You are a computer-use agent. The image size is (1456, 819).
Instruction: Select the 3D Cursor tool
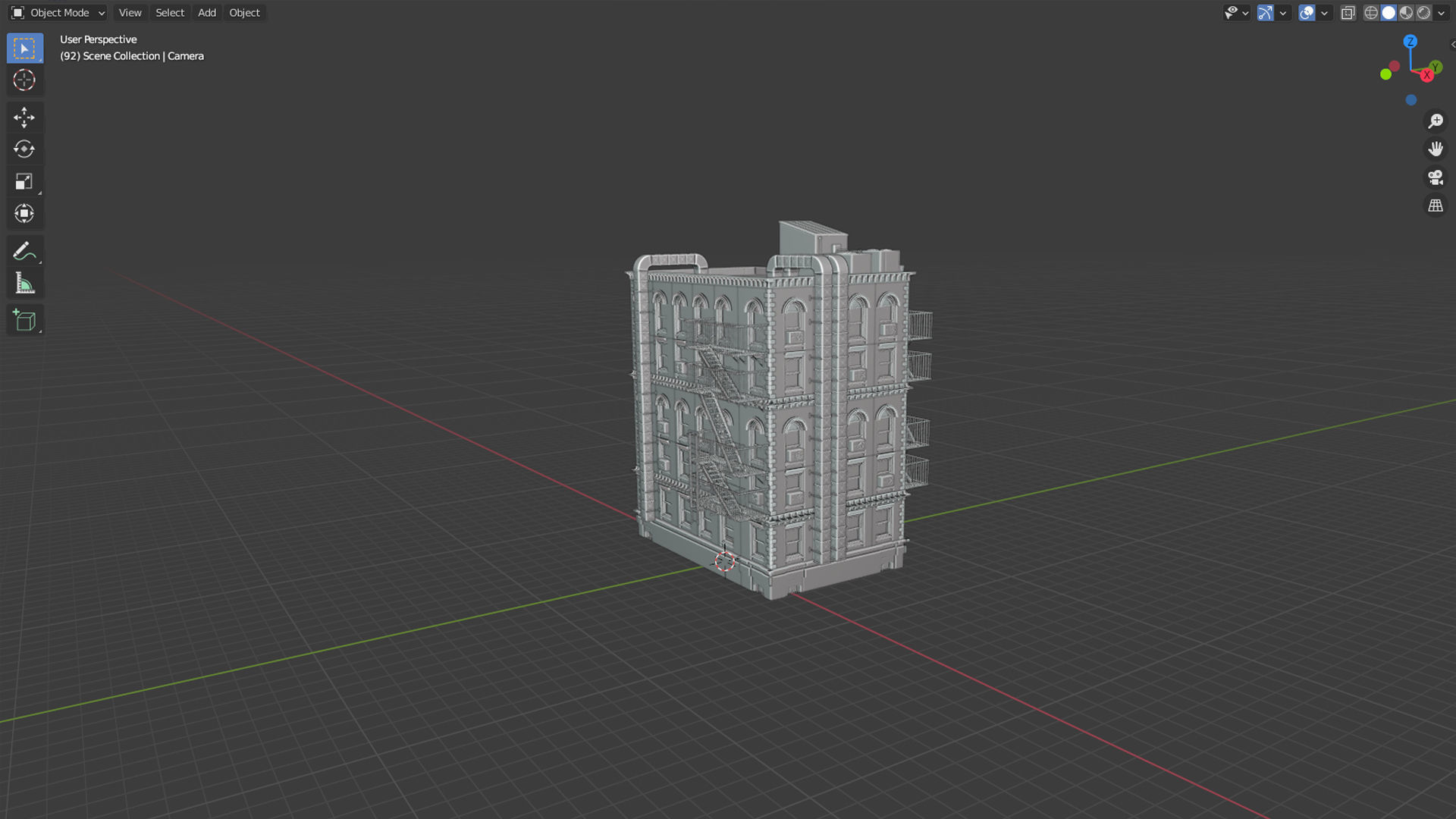pos(24,80)
